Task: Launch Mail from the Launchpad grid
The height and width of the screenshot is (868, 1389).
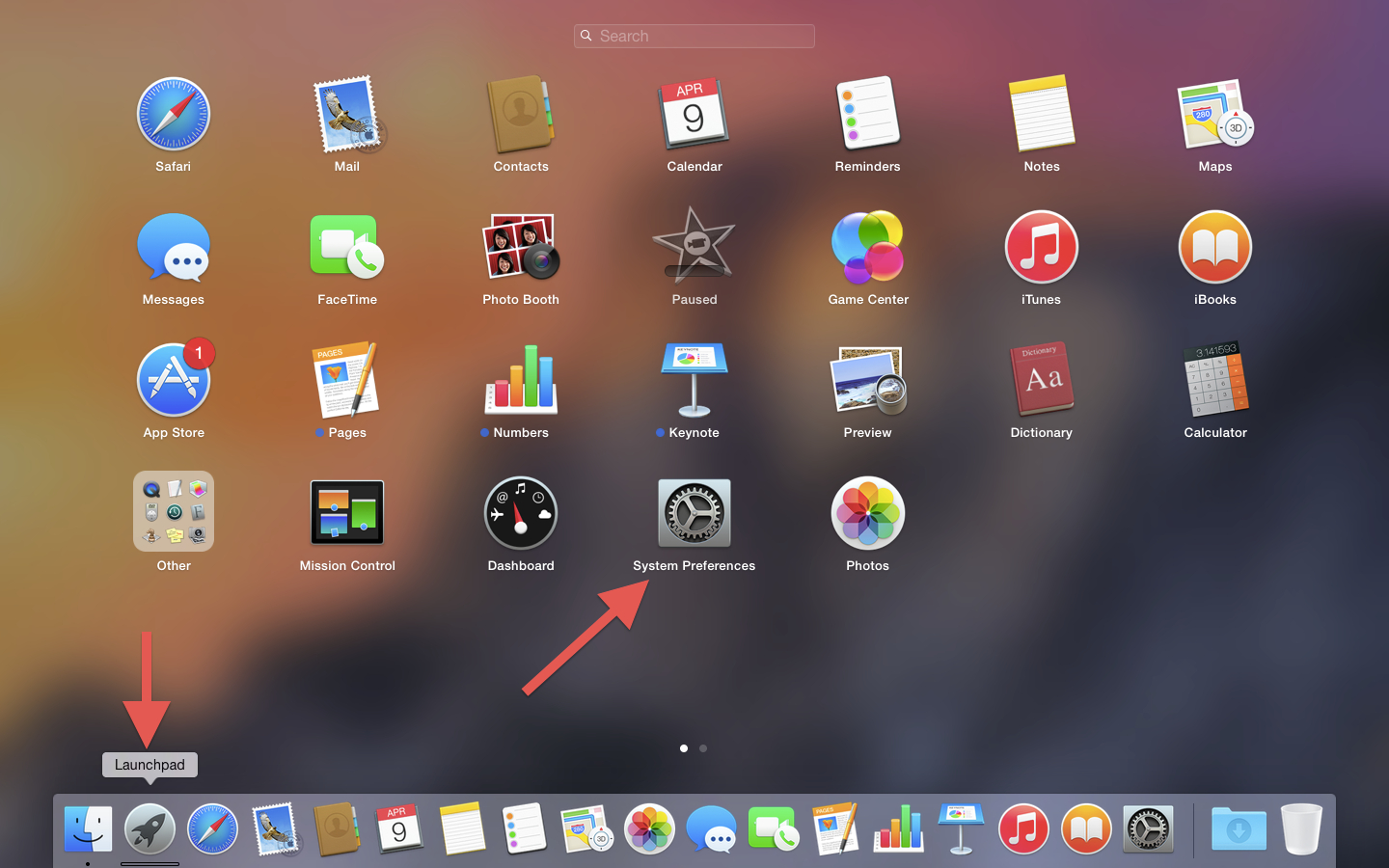Action: [x=347, y=115]
